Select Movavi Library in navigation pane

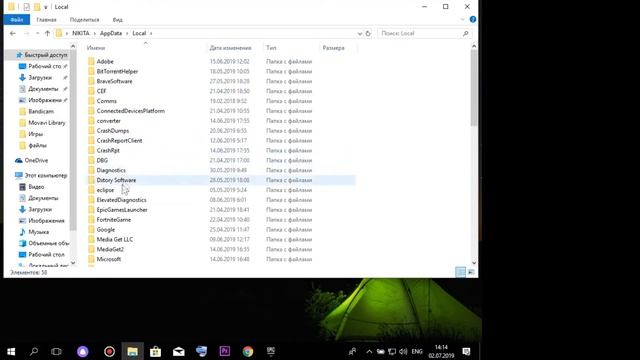coord(47,123)
